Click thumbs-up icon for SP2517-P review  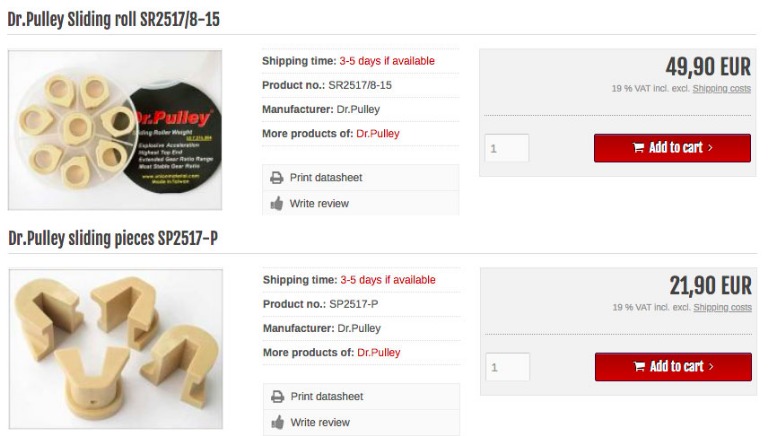pos(278,422)
